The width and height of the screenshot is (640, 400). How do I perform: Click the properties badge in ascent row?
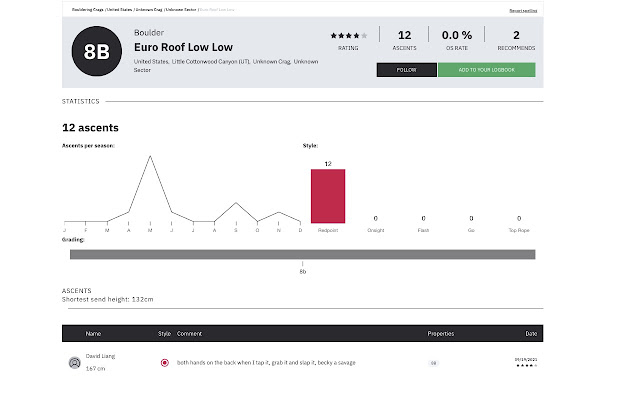coord(434,363)
